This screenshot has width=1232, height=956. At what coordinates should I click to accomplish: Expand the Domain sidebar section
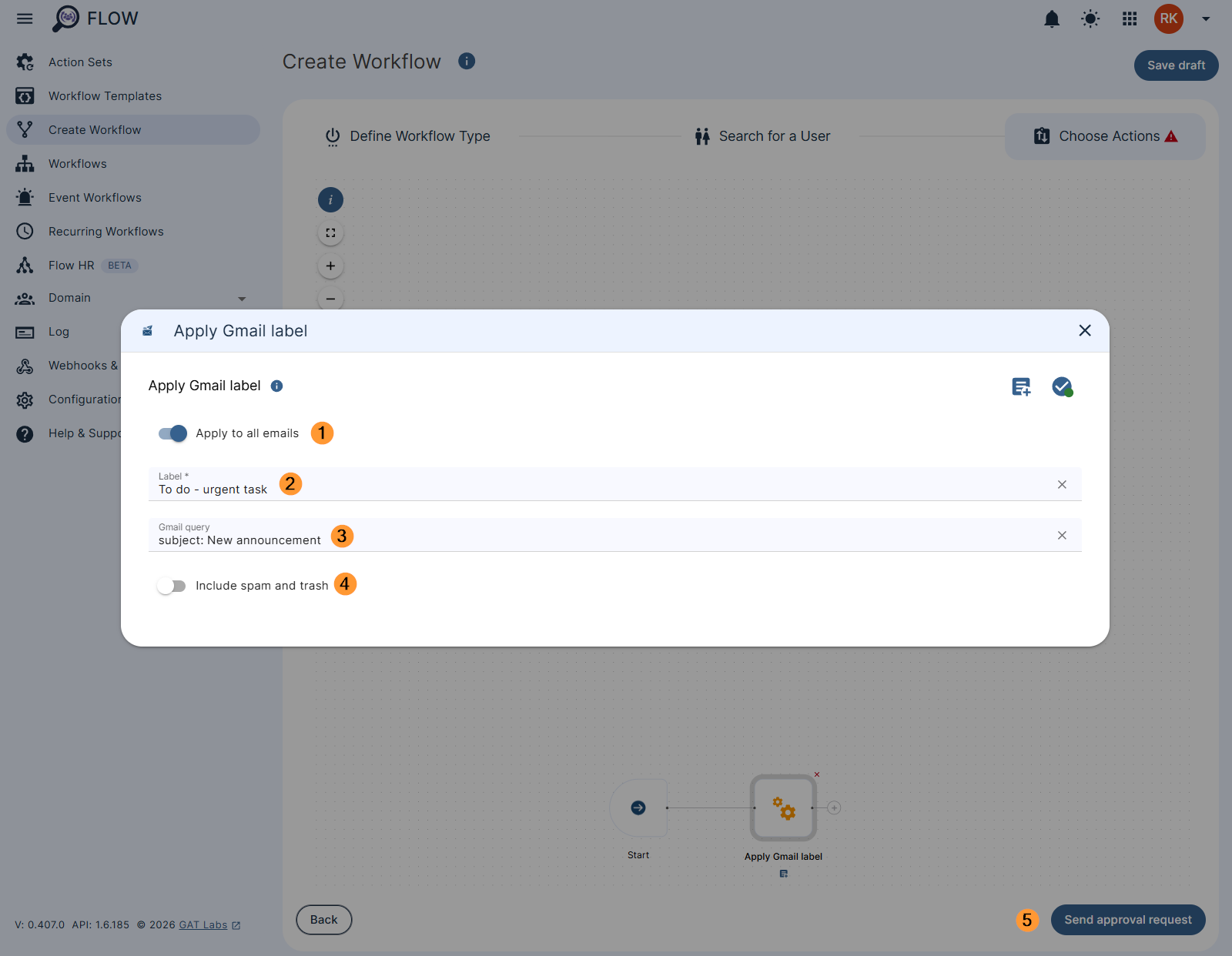pyautogui.click(x=242, y=298)
